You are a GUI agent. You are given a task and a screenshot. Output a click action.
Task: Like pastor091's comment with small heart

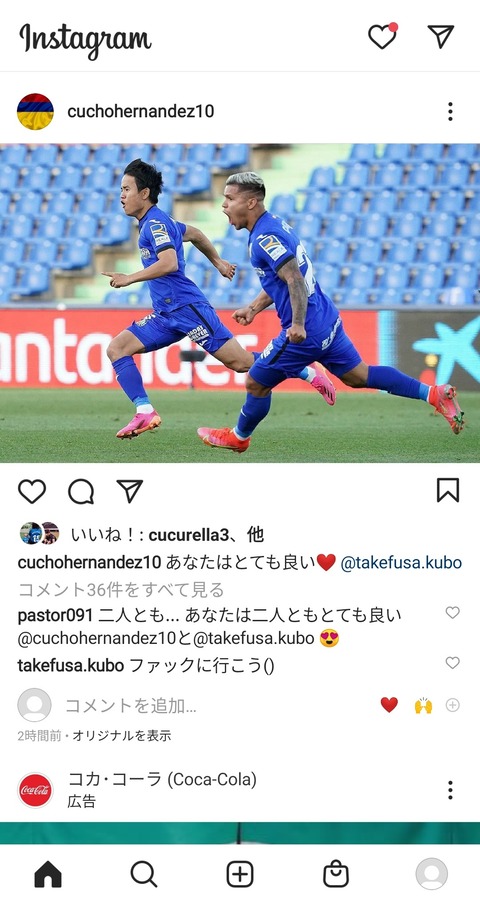pos(452,612)
